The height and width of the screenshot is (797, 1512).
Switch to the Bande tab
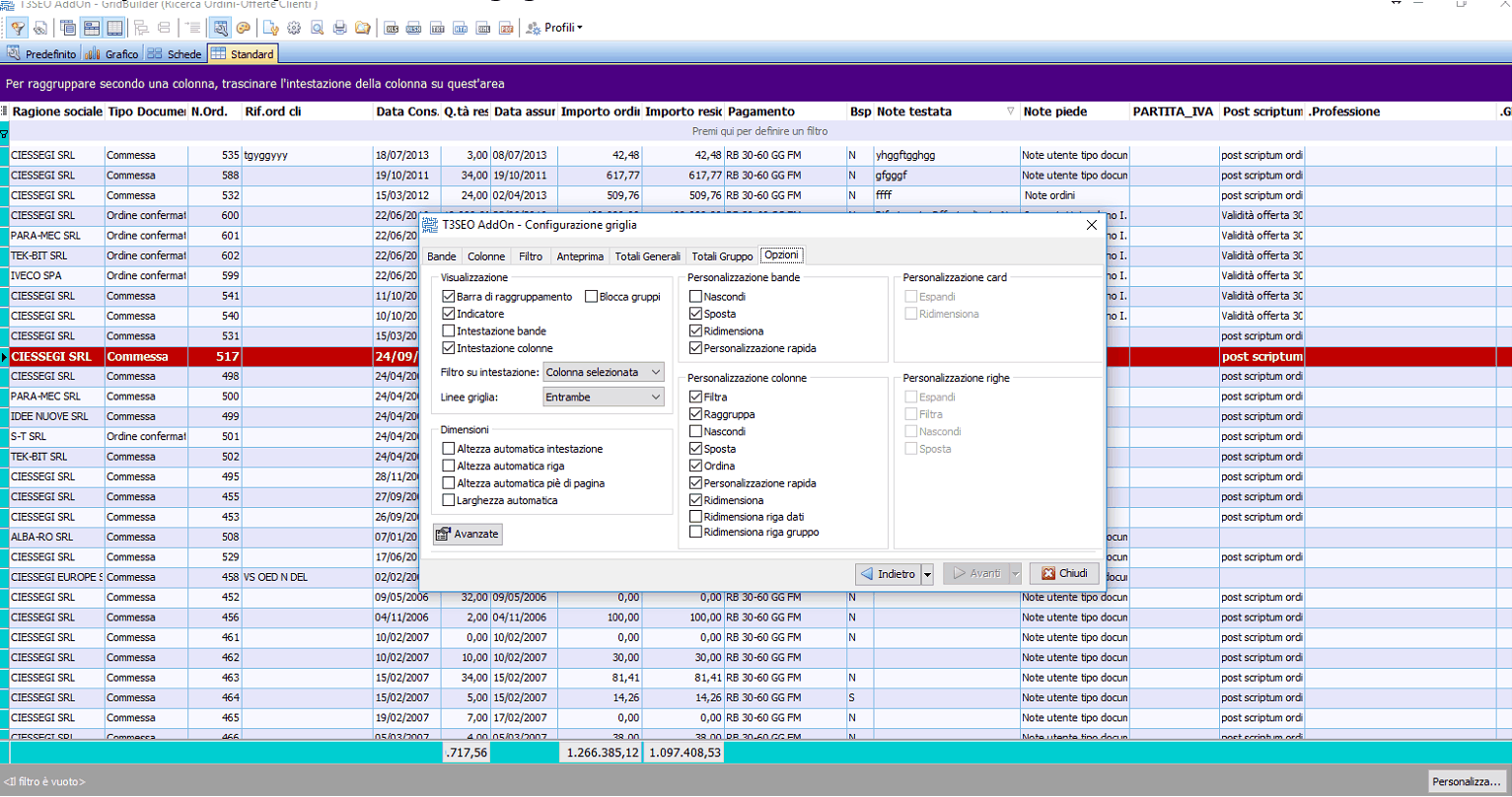tap(441, 256)
